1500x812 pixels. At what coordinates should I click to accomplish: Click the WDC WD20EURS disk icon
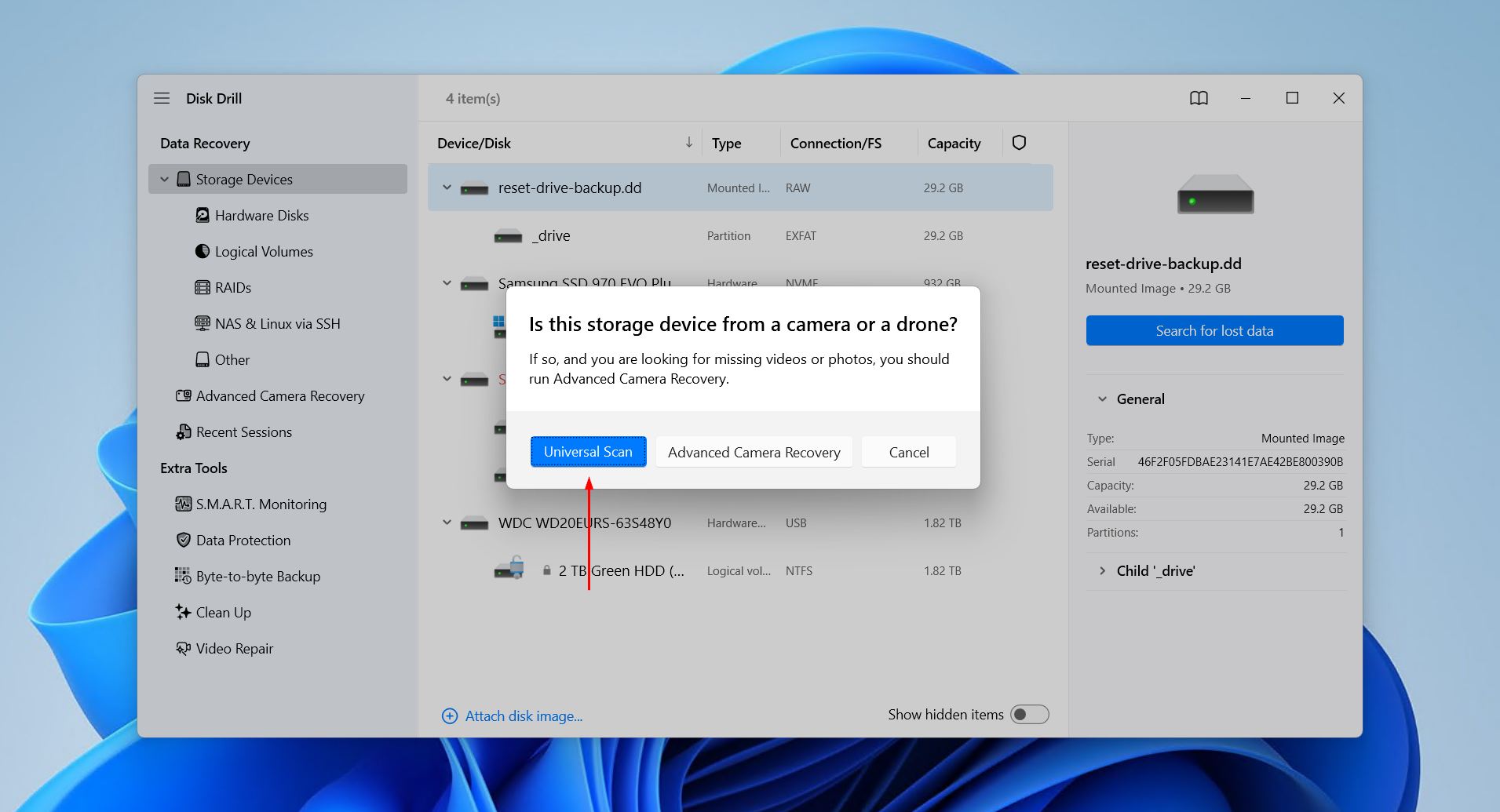click(x=474, y=523)
